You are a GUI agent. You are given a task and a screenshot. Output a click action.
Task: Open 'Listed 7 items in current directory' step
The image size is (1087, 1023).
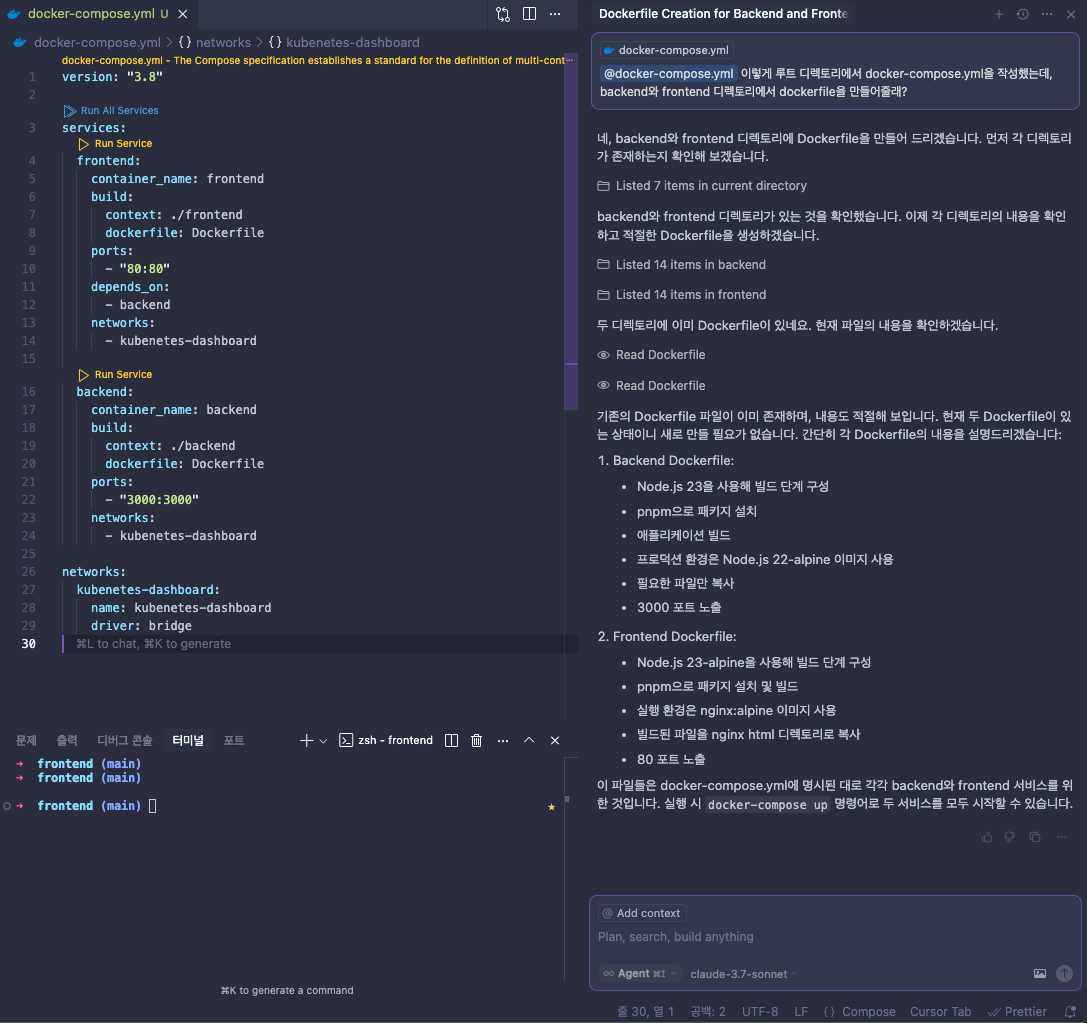[702, 186]
